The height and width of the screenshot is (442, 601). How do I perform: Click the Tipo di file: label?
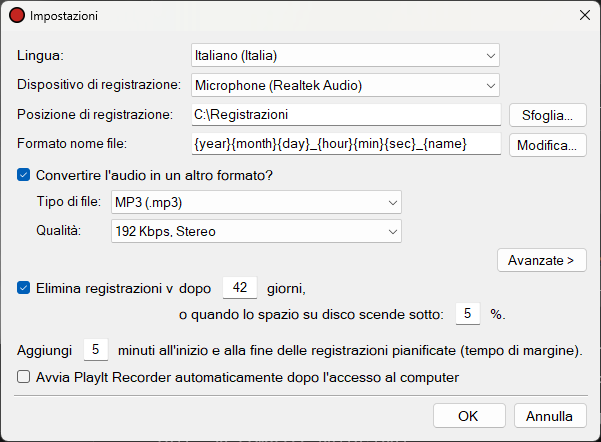[x=69, y=201]
